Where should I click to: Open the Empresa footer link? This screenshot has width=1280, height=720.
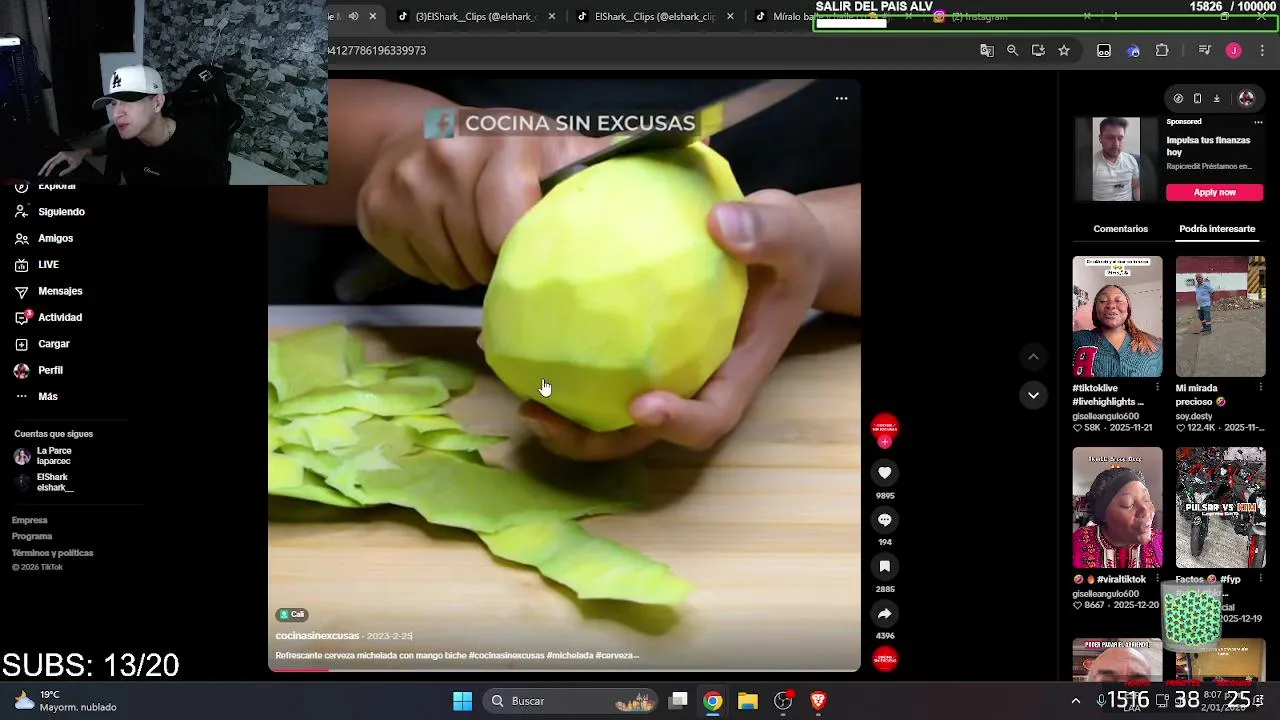pyautogui.click(x=30, y=520)
